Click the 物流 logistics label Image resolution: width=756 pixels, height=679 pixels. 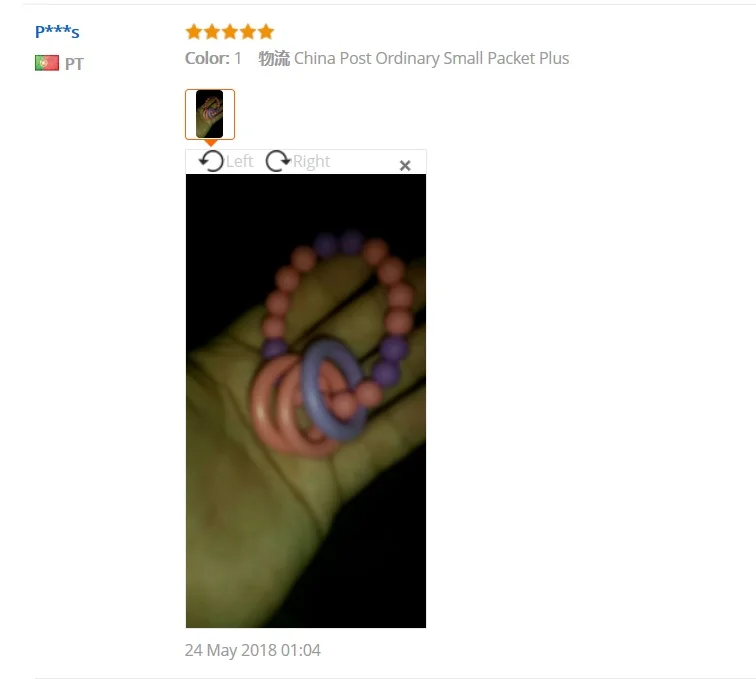274,58
